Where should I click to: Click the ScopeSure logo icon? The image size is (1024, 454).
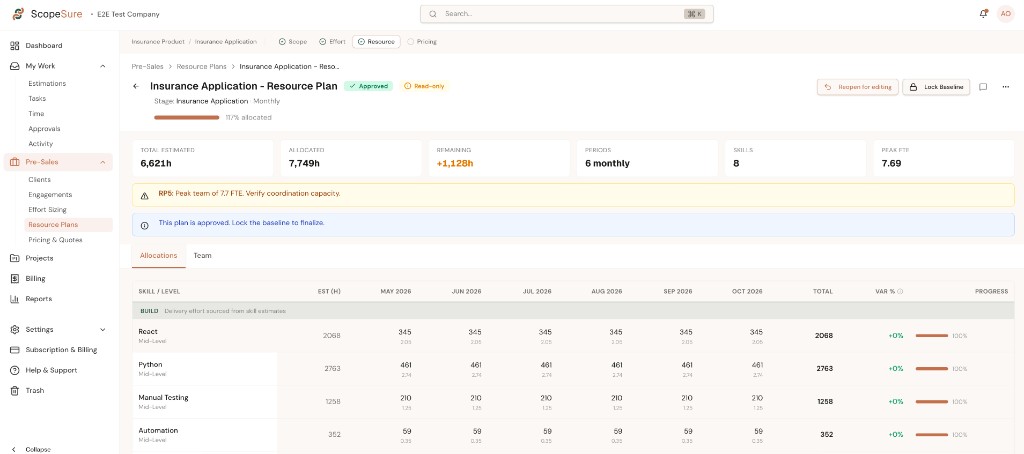pyautogui.click(x=18, y=14)
